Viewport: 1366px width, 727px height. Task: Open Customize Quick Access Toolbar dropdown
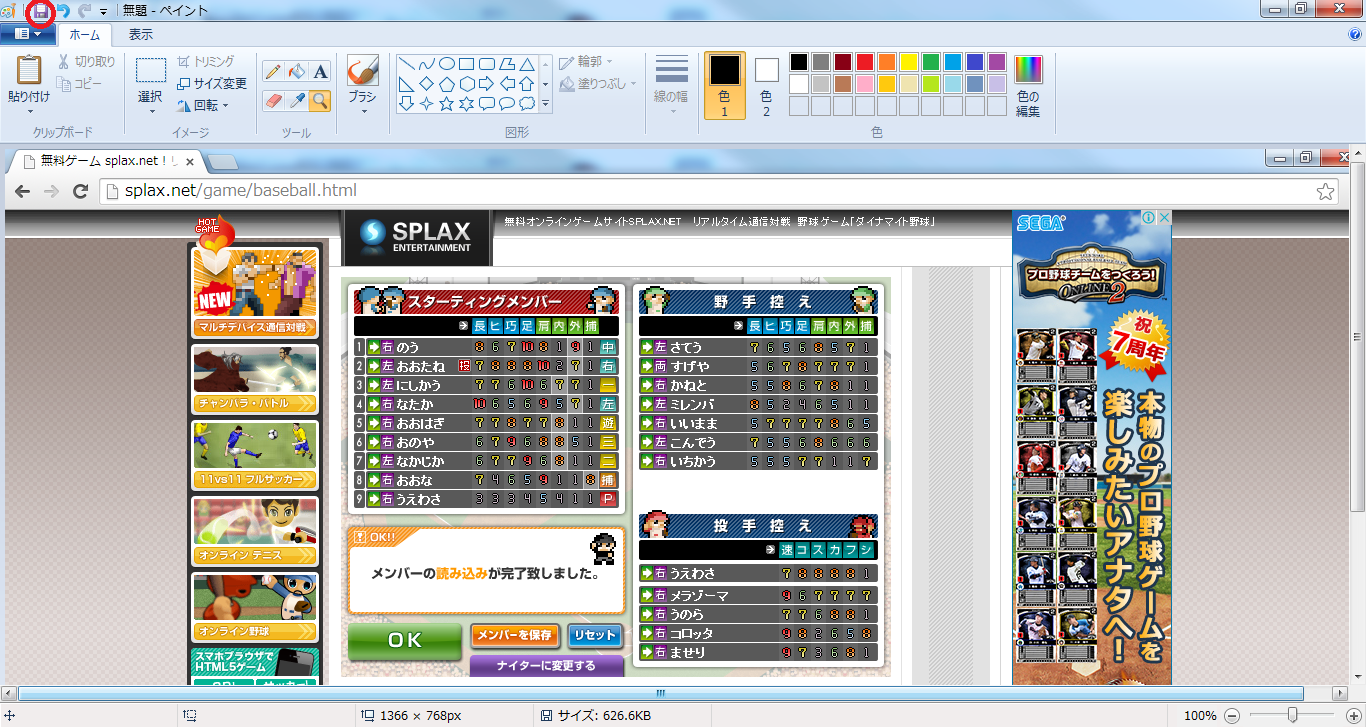(103, 12)
